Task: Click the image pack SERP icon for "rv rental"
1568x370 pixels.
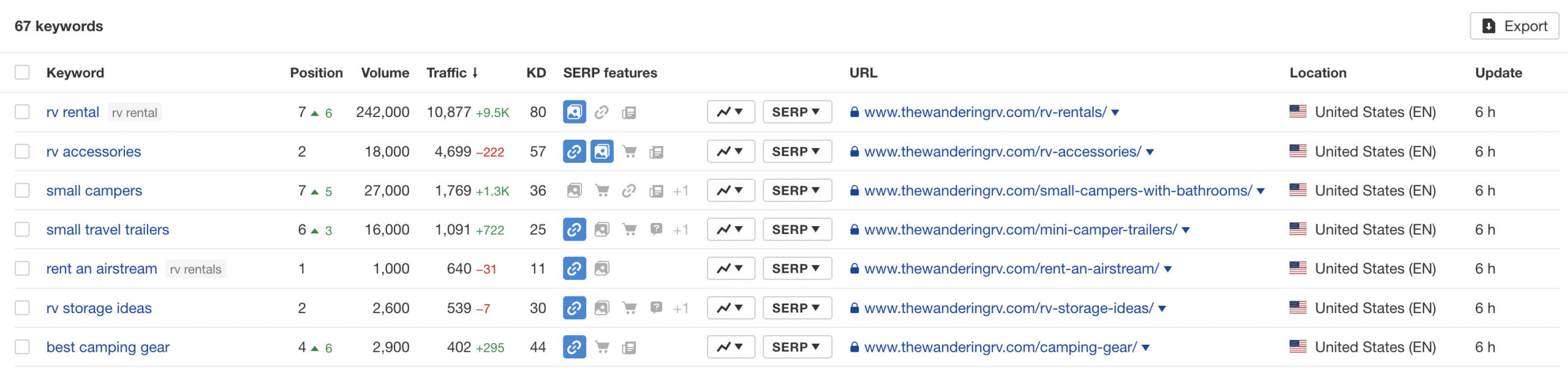Action: pos(574,112)
